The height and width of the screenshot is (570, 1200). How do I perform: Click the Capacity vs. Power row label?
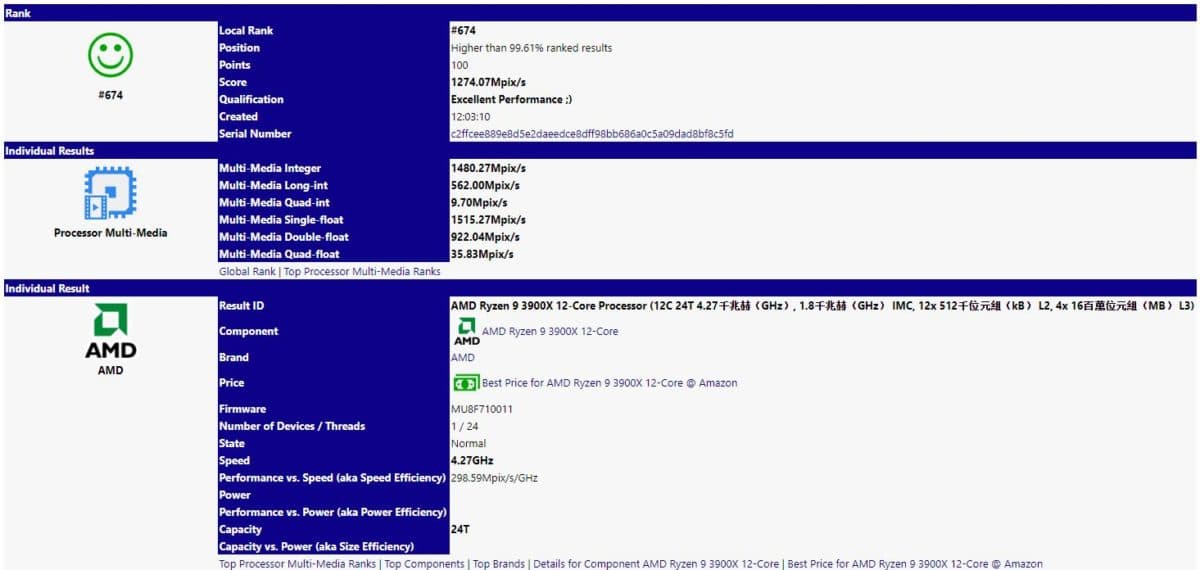pos(316,547)
